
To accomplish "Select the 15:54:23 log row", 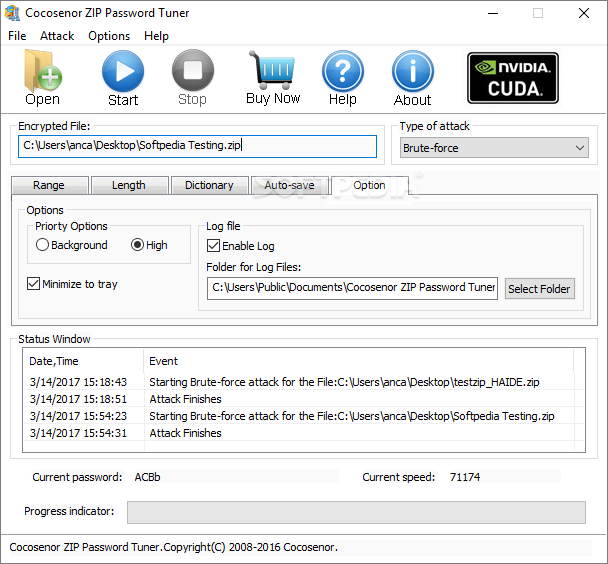I will click(x=304, y=416).
